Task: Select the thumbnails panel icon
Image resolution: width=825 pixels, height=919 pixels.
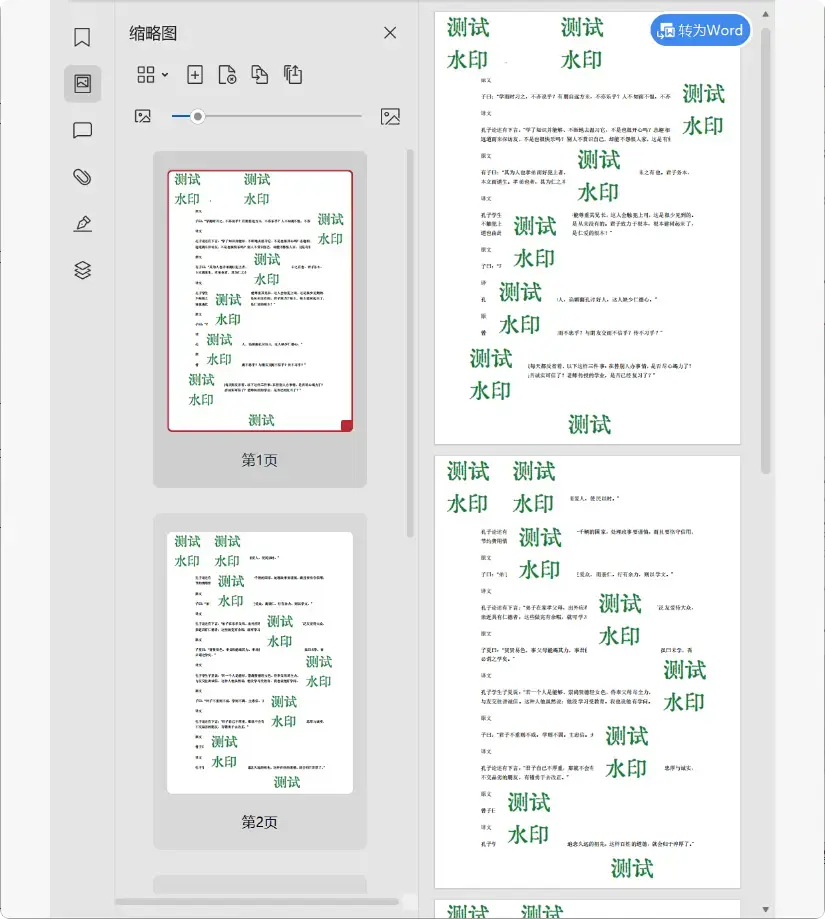Action: point(83,83)
